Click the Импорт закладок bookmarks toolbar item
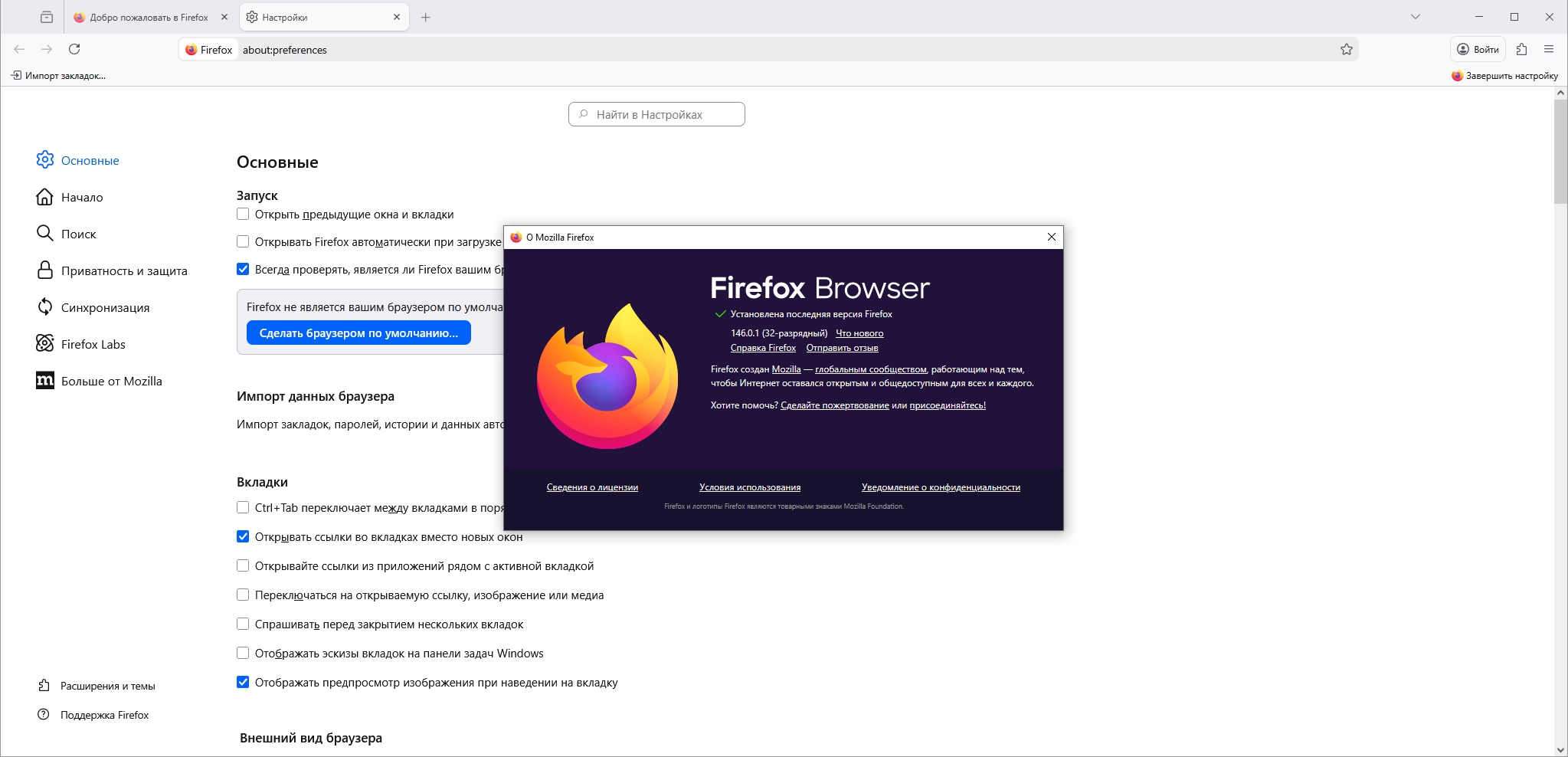The image size is (1568, 757). pos(58,75)
